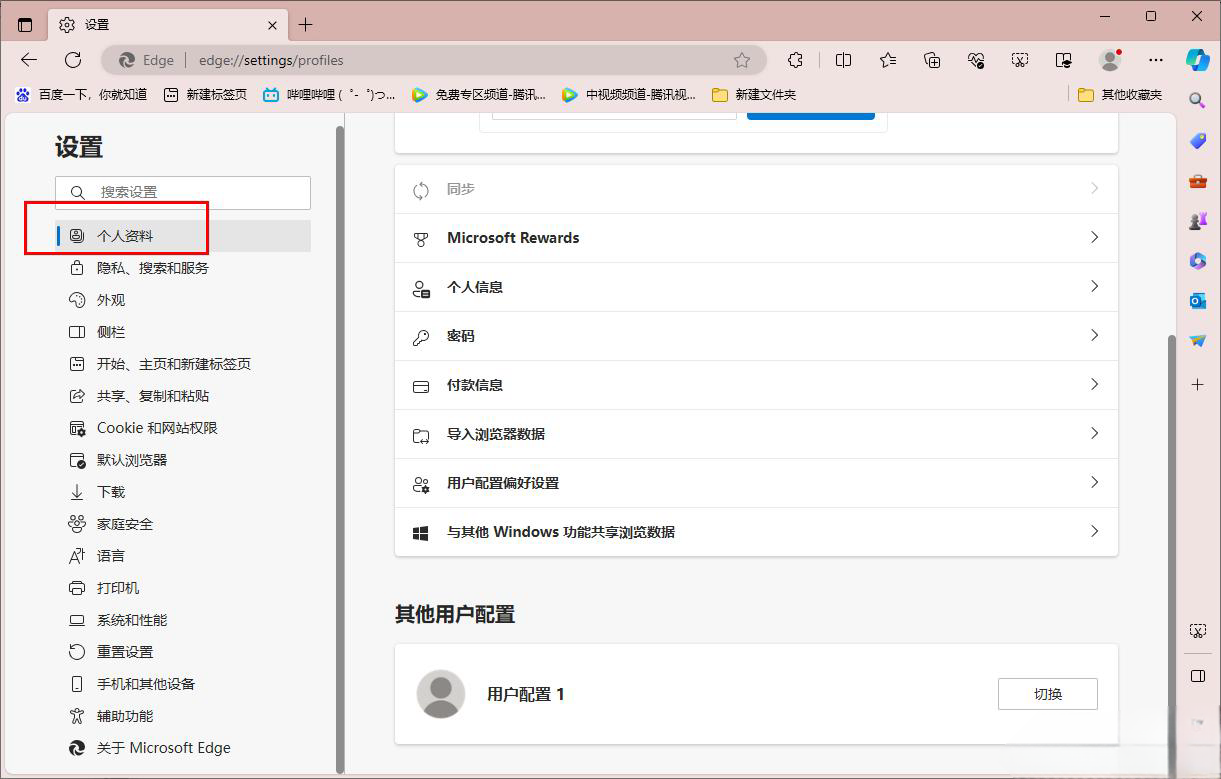Open the 付款信息 payment row

coord(756,385)
